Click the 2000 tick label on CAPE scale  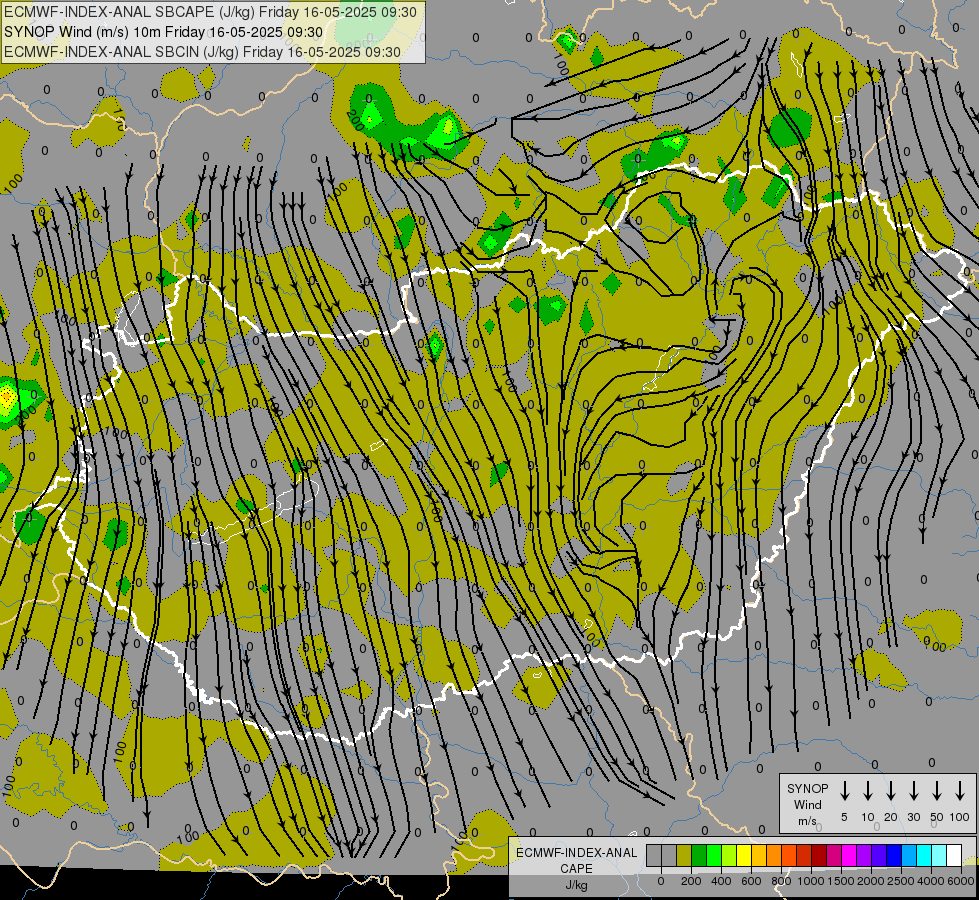pos(871,881)
